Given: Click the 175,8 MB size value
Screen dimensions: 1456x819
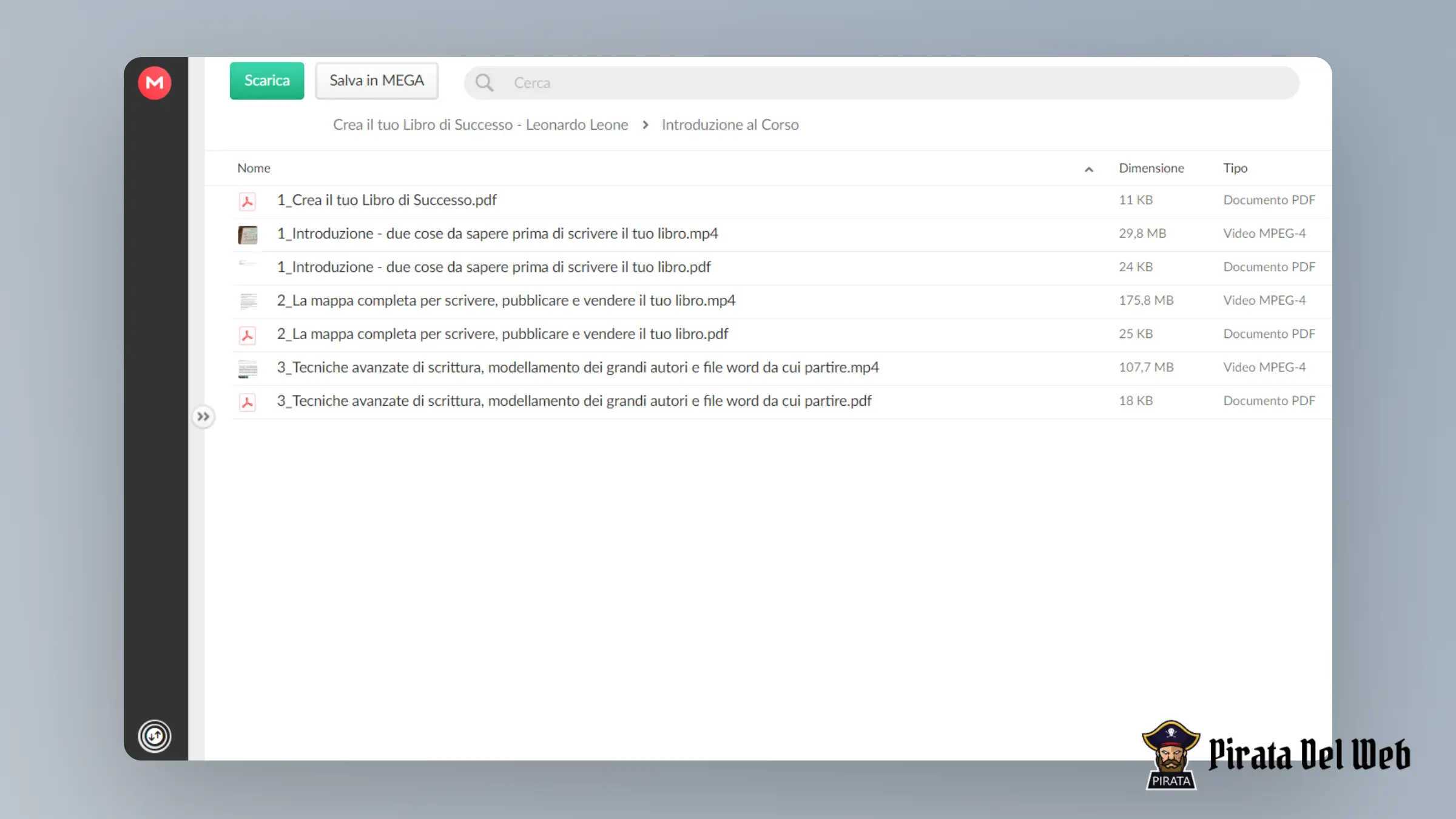Looking at the screenshot, I should 1146,300.
